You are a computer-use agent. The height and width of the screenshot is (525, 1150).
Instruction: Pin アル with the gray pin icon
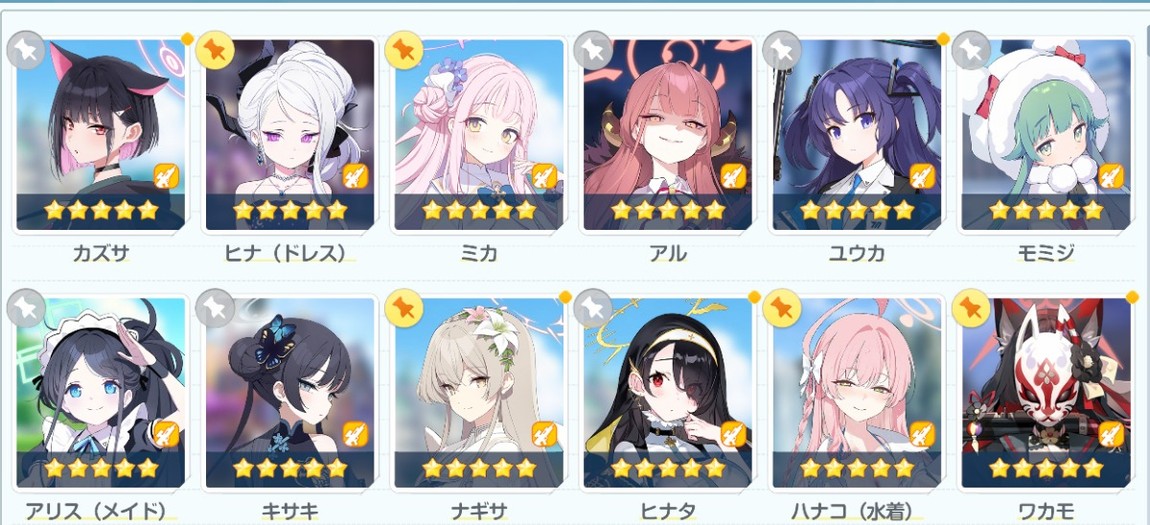[593, 50]
